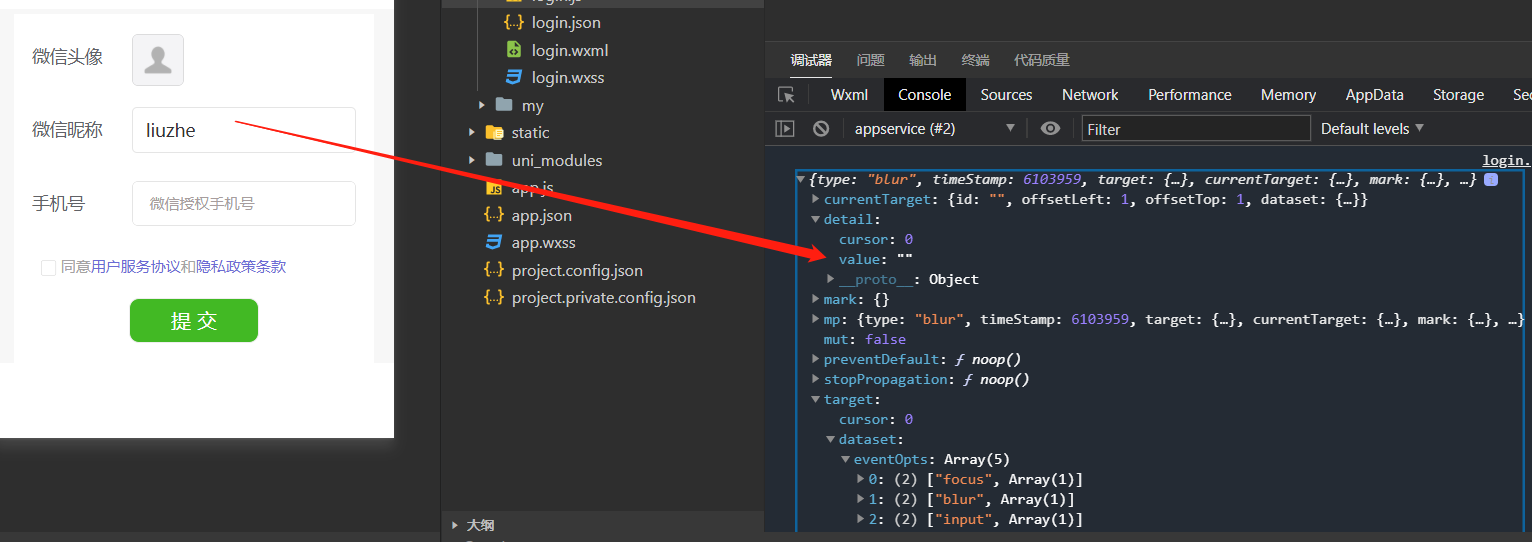Image resolution: width=1532 pixels, height=542 pixels.
Task: Open app.json in the file tree
Action: [x=542, y=215]
